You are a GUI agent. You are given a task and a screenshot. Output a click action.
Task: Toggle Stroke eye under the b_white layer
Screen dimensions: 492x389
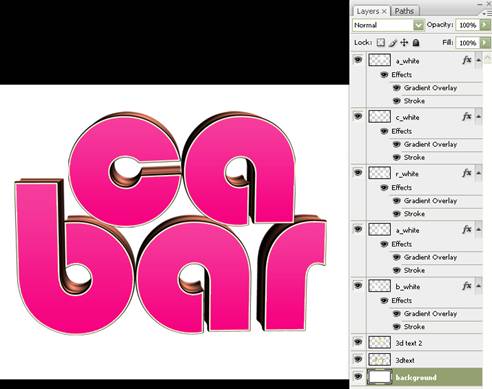click(x=397, y=326)
